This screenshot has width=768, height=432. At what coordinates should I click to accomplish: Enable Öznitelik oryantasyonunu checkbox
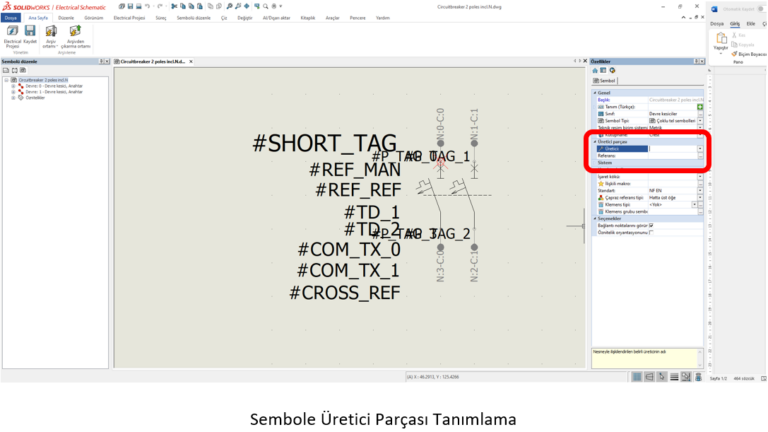(x=652, y=233)
